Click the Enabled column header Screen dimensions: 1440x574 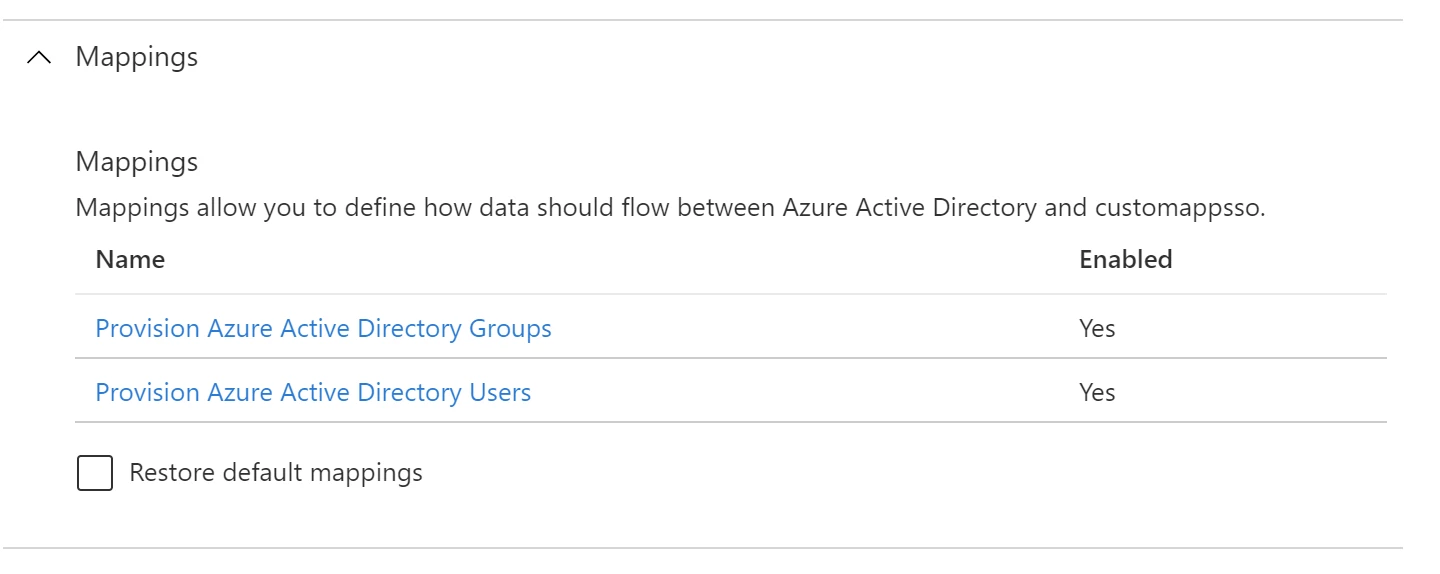pyautogui.click(x=1125, y=260)
